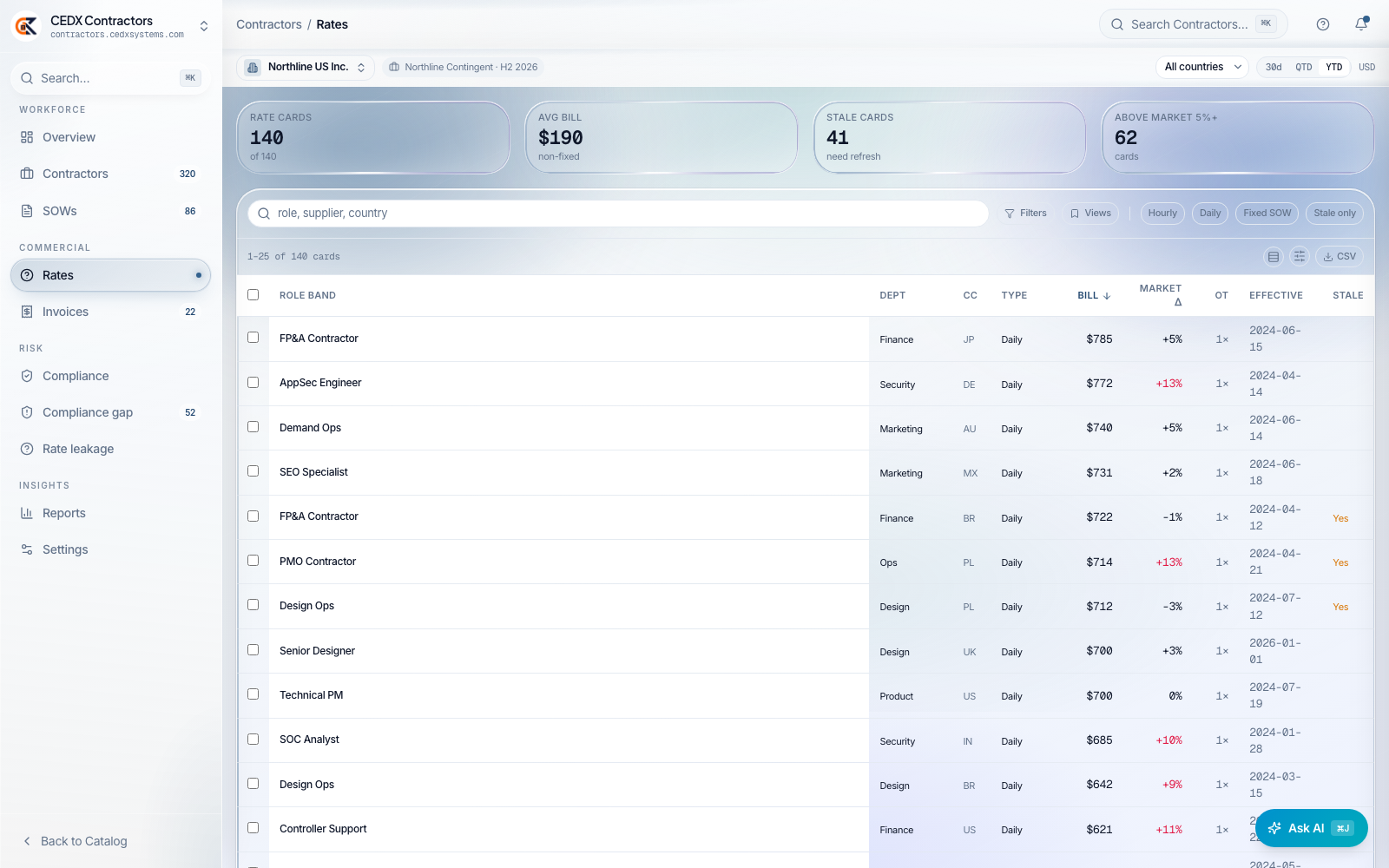This screenshot has height=868, width=1389.
Task: Select the QTD range tab
Action: pos(1304,67)
